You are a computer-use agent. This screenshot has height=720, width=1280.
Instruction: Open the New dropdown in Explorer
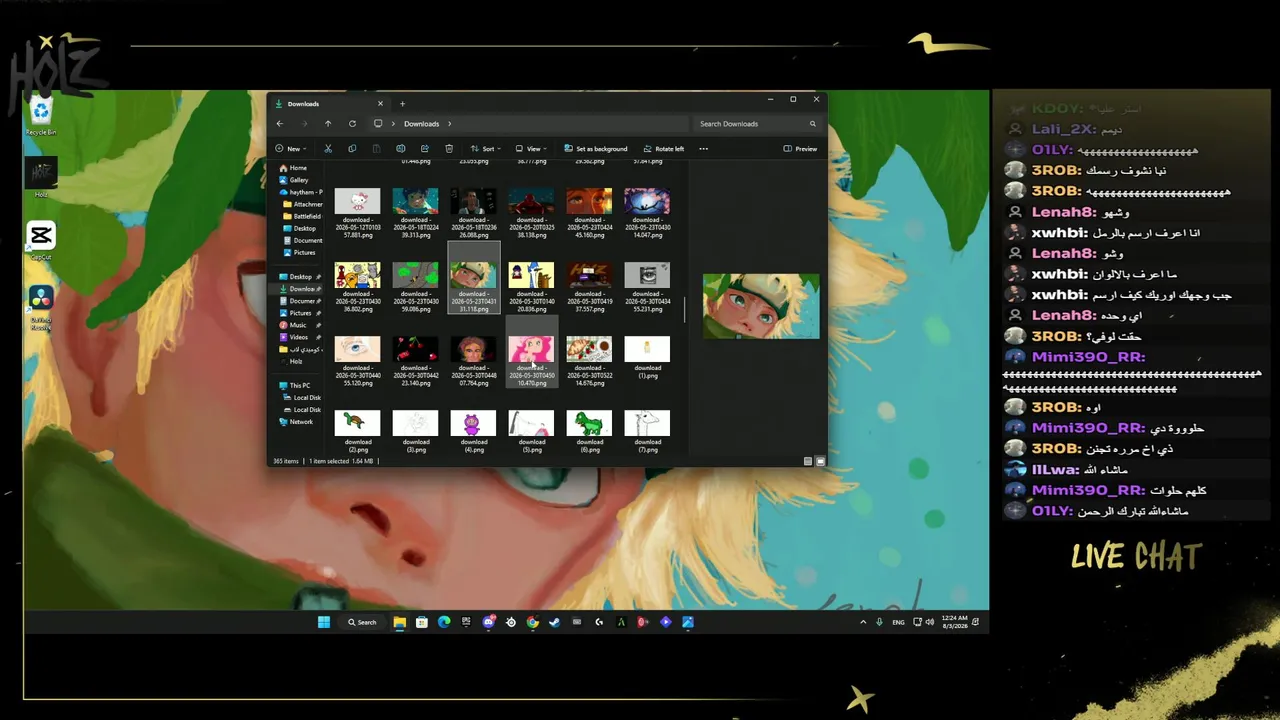(x=290, y=149)
